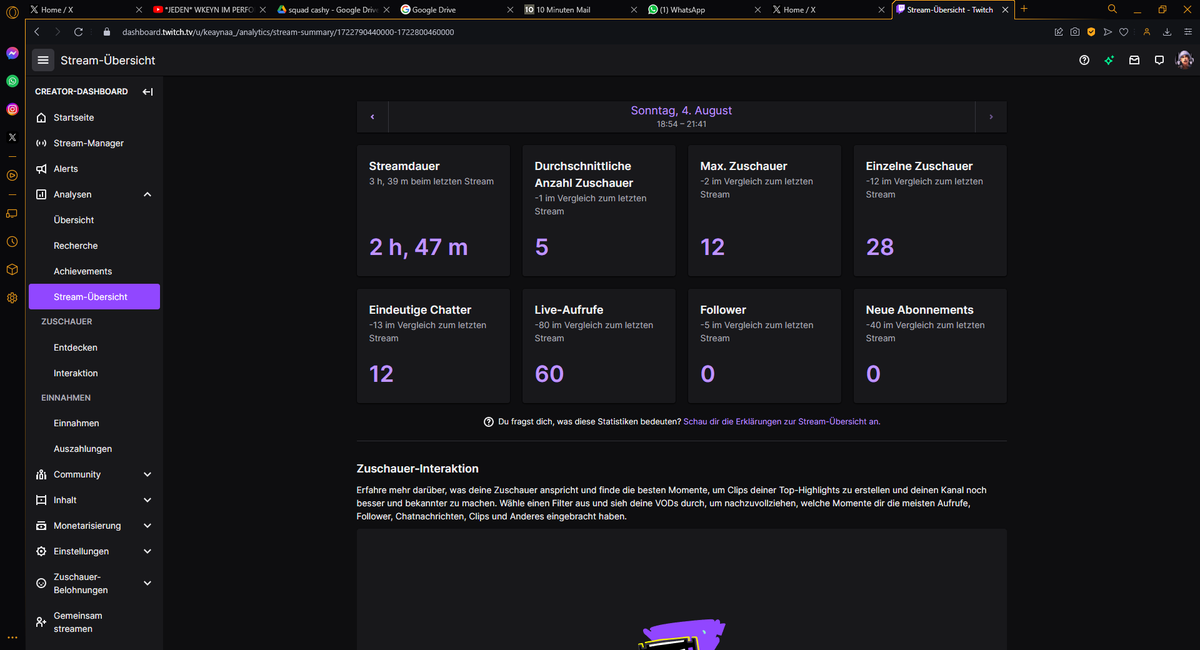
Task: Collapse the Creator-Dashboard sidebar arrow
Action: (147, 92)
